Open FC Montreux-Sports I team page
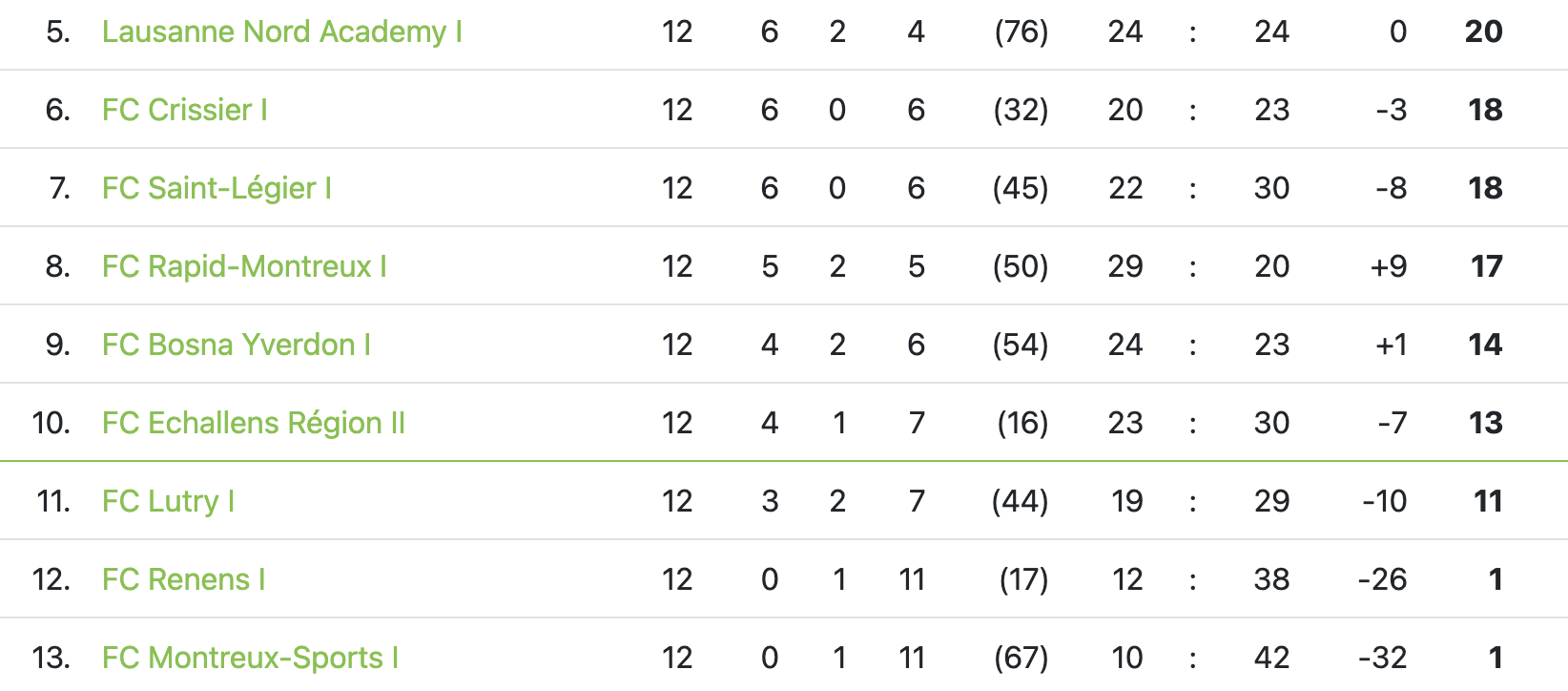Screen dimensions: 1568x691 click(x=251, y=659)
